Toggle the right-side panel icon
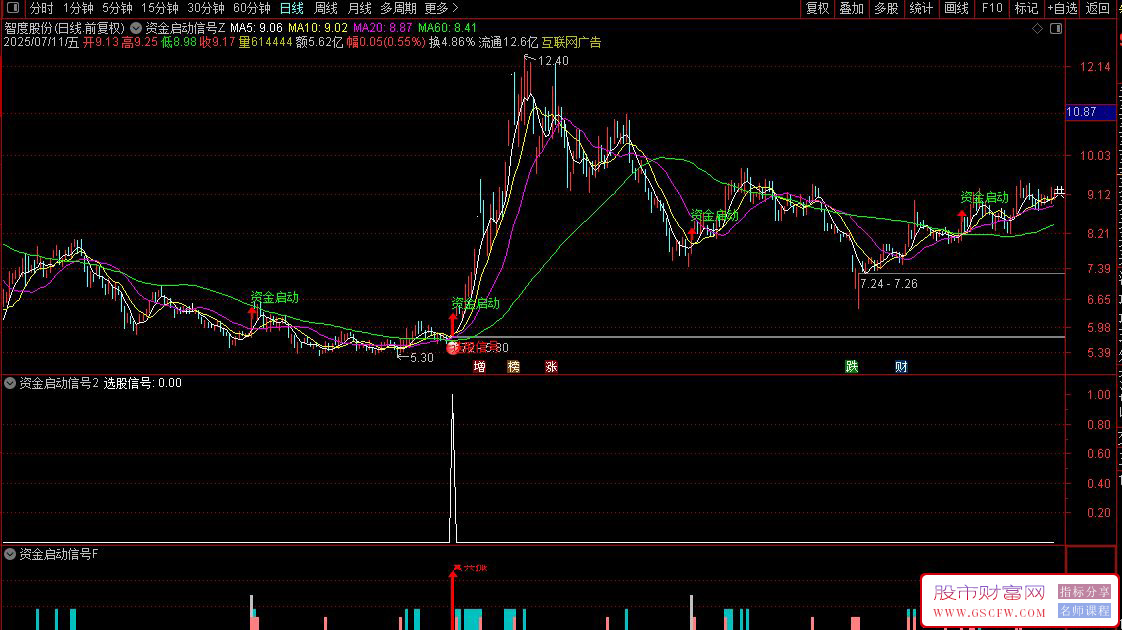 [x=1055, y=29]
